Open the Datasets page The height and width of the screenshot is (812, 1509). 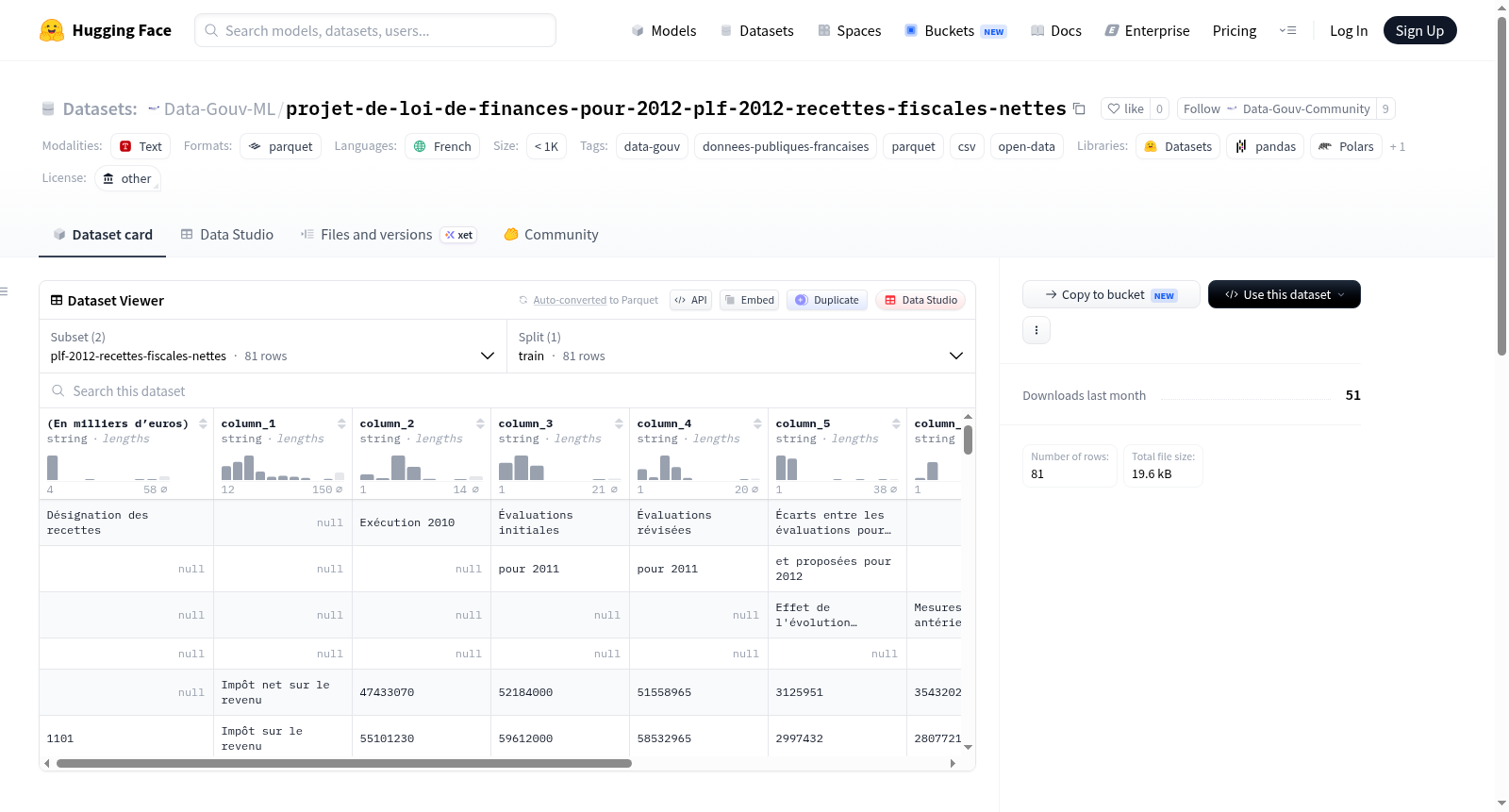[x=756, y=30]
